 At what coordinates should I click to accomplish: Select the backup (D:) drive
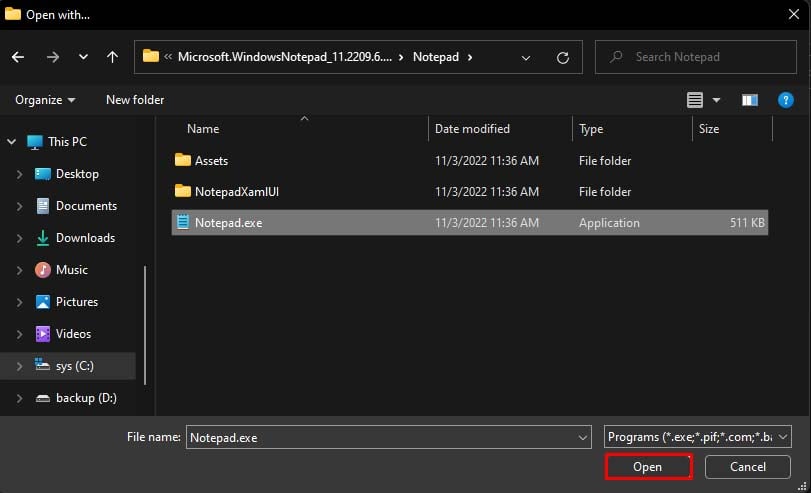(86, 398)
